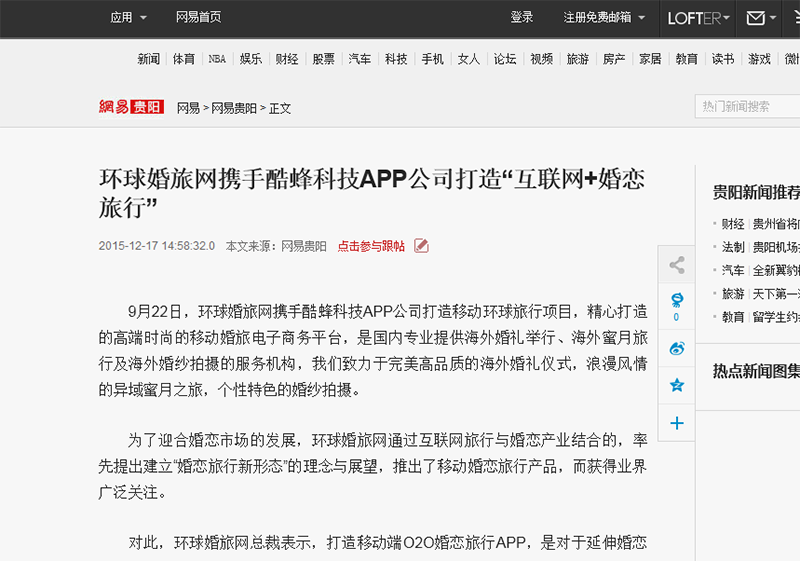Click 网易贵阳 breadcrumb link
This screenshot has height=561, width=800.
tap(234, 108)
